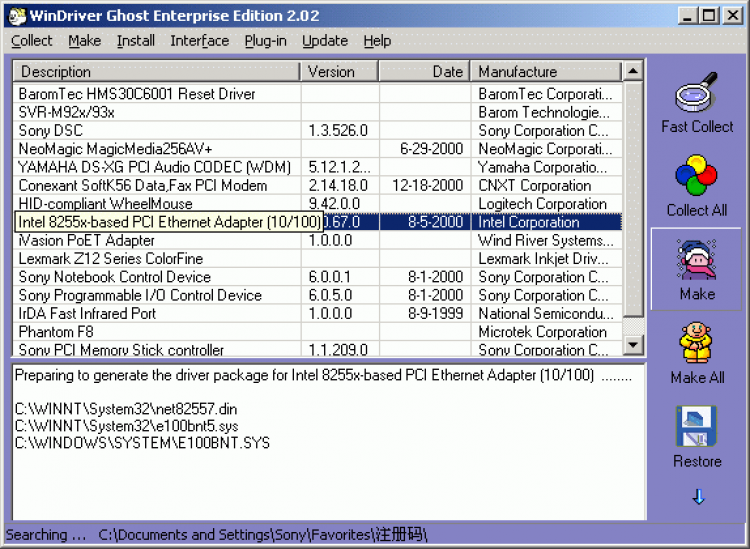The image size is (750, 549).
Task: Select the SVR-M92x/93x driver row
Action: (318, 112)
